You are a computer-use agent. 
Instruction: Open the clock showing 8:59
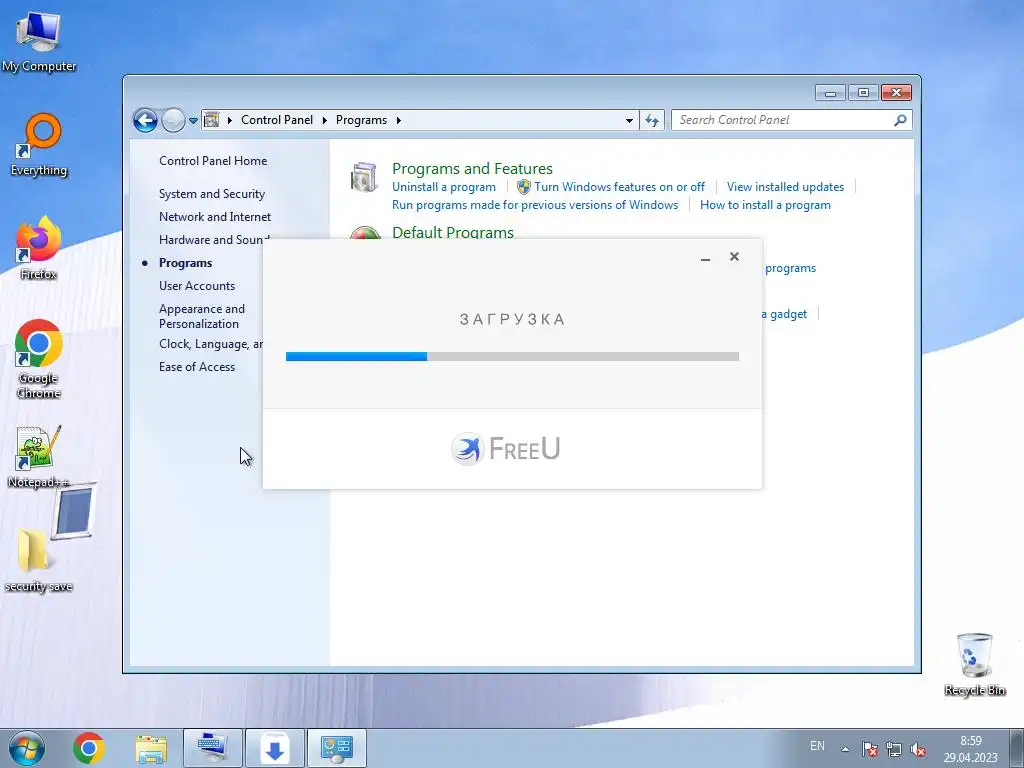pyautogui.click(x=970, y=749)
